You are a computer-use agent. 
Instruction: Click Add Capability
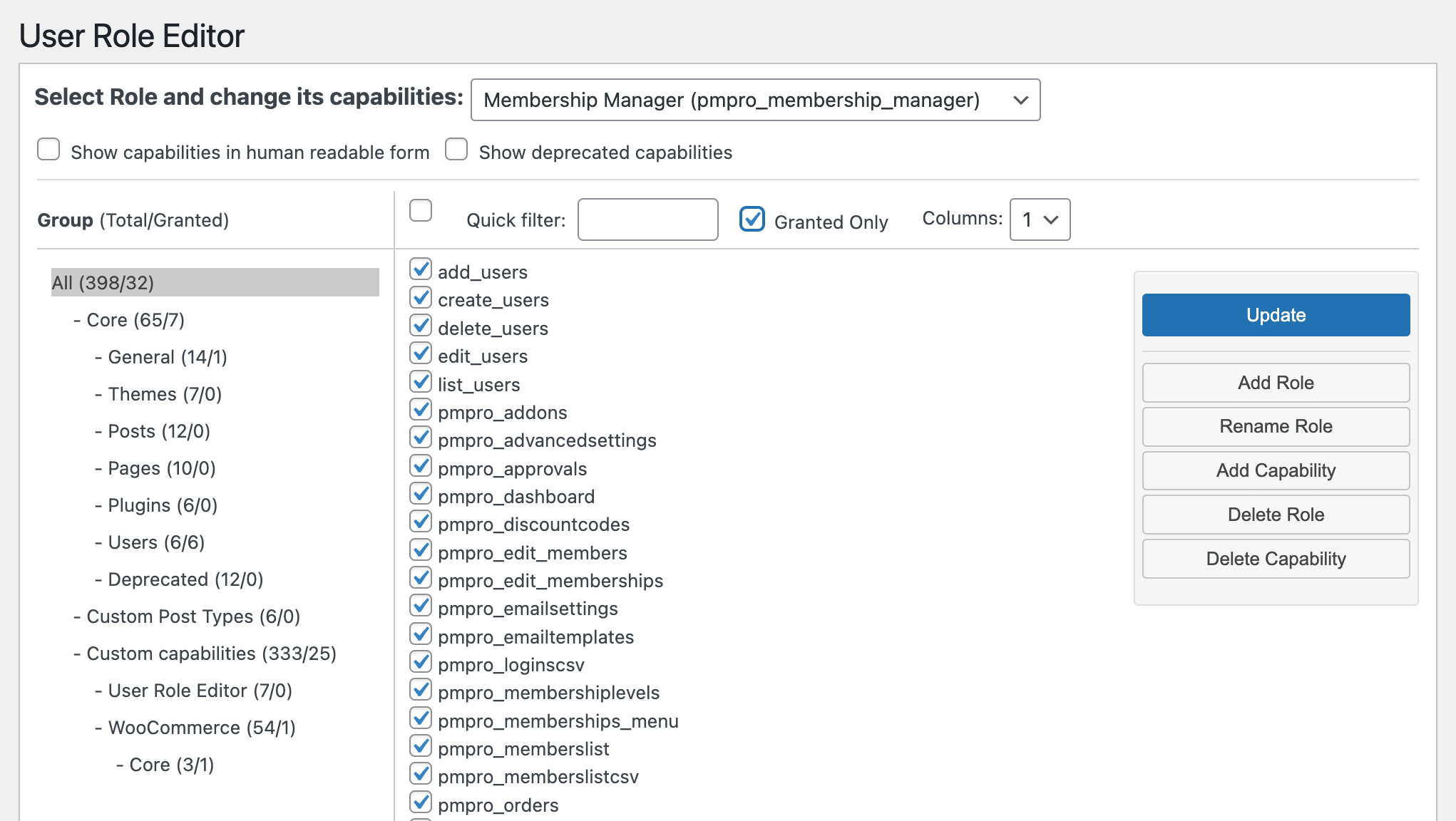pyautogui.click(x=1276, y=470)
